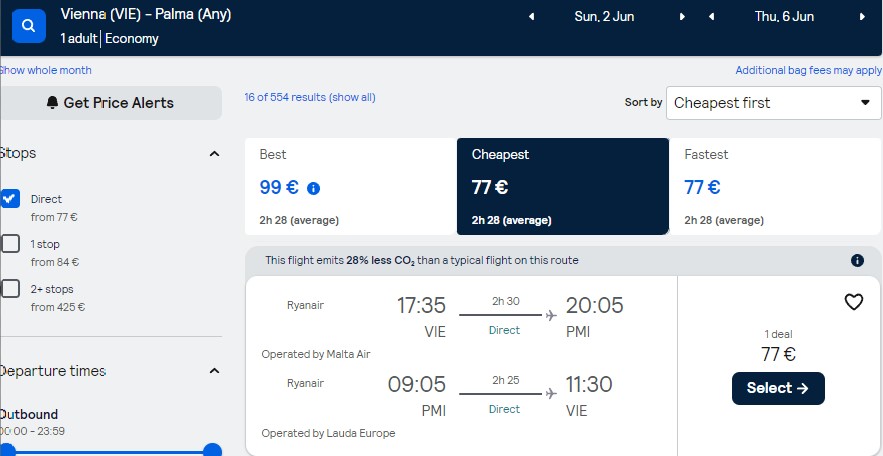Open the Sort by Cheapest first dropdown
Viewport: 883px width, 456px height.
tap(773, 103)
